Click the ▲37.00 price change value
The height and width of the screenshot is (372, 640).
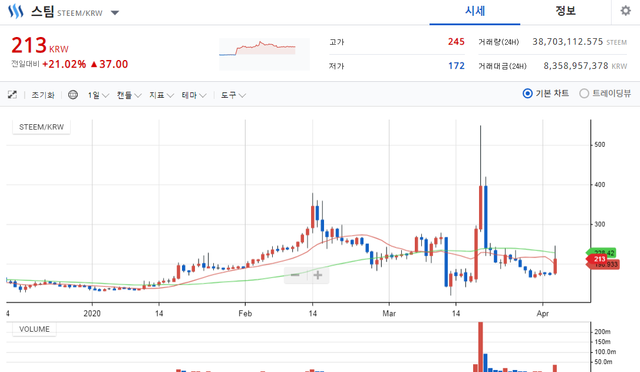[109, 65]
